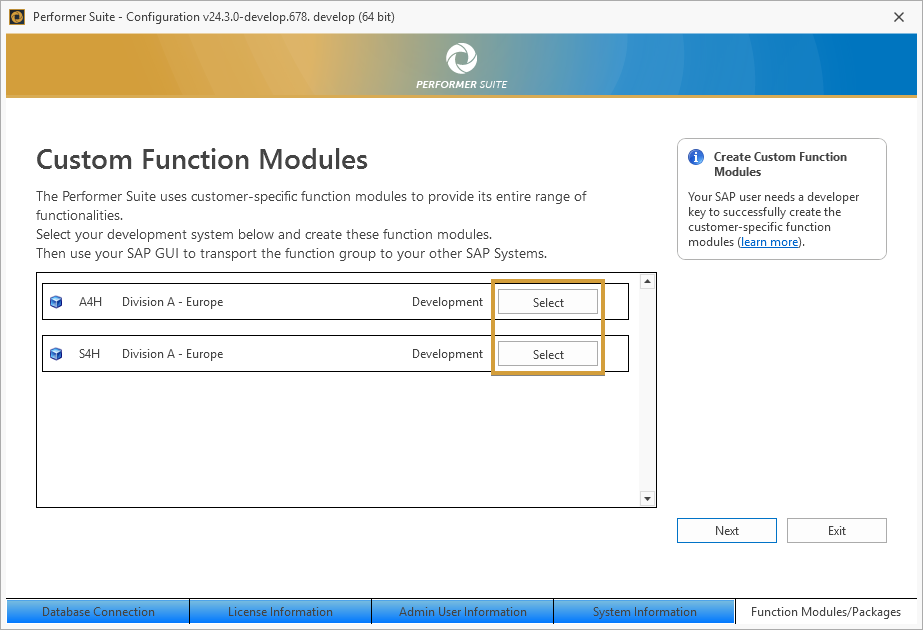Go to the next step with Next
923x630 pixels.
tap(726, 531)
